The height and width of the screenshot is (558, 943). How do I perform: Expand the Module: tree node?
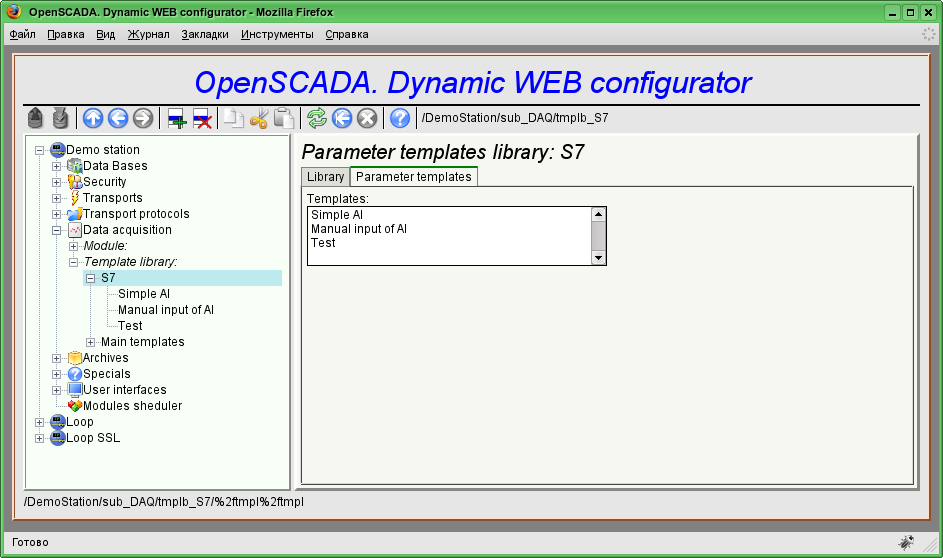tap(73, 247)
